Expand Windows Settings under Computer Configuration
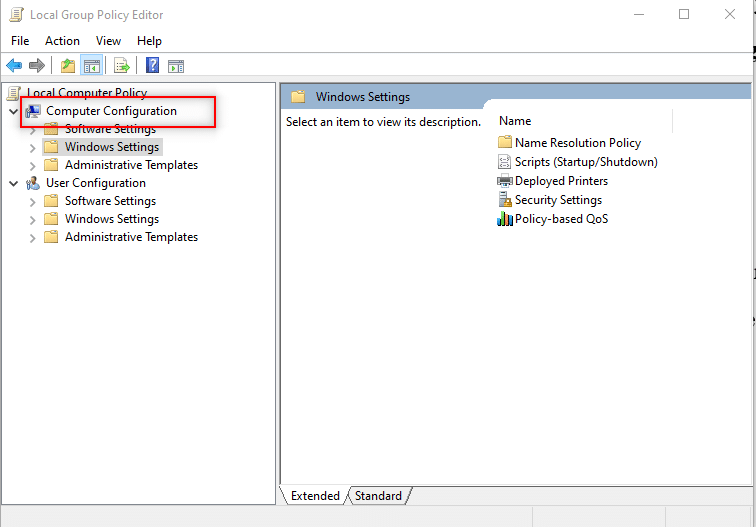Screen dimensions: 756x527 pos(32,148)
